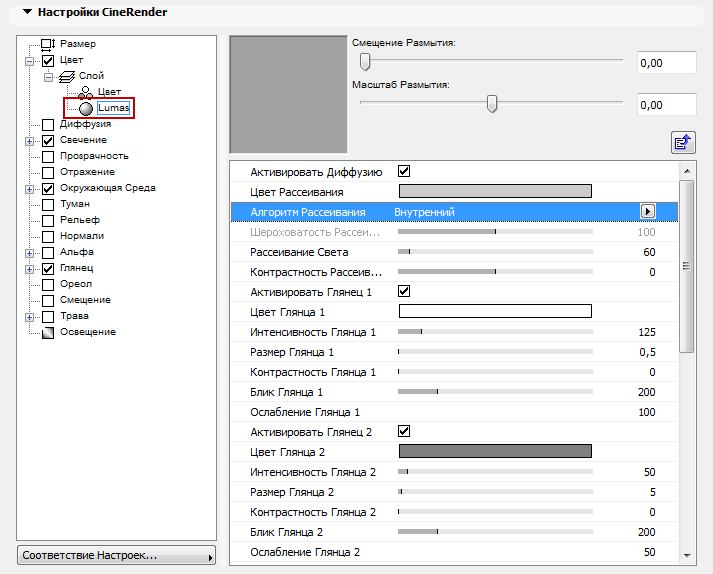Viewport: 713px width, 574px height.
Task: Enable the Трава channel checkbox
Action: [x=48, y=317]
